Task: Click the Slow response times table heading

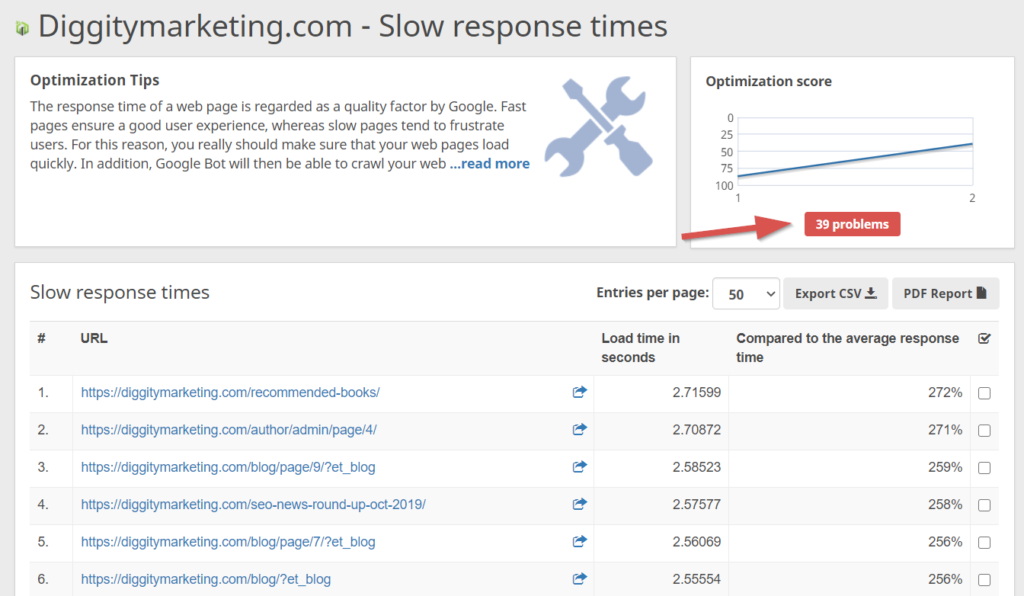Action: (120, 292)
